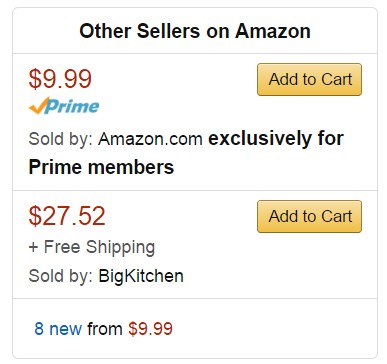
Task: Click the word 'from' beside '8 new'
Action: [x=105, y=329]
